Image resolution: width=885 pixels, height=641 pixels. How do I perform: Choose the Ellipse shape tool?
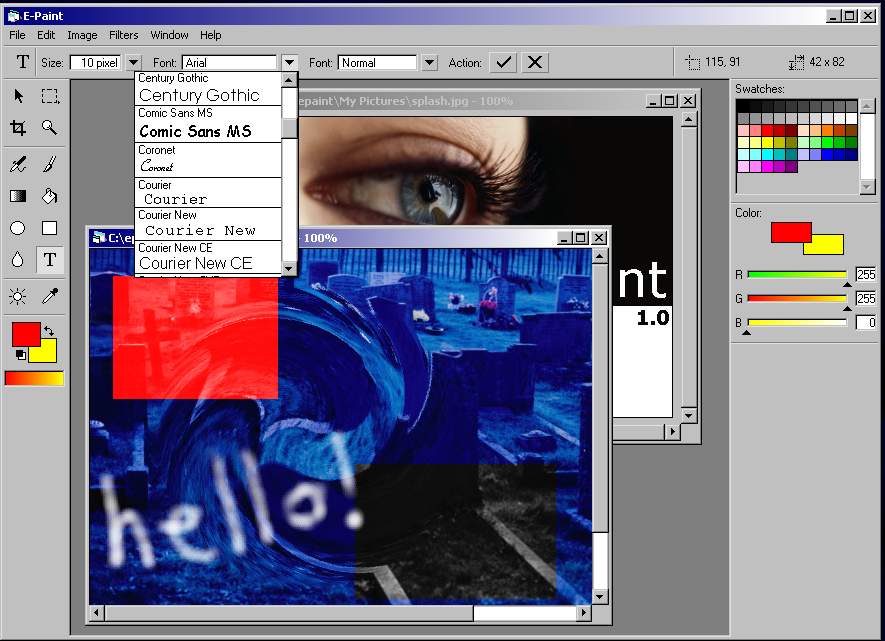(x=18, y=228)
